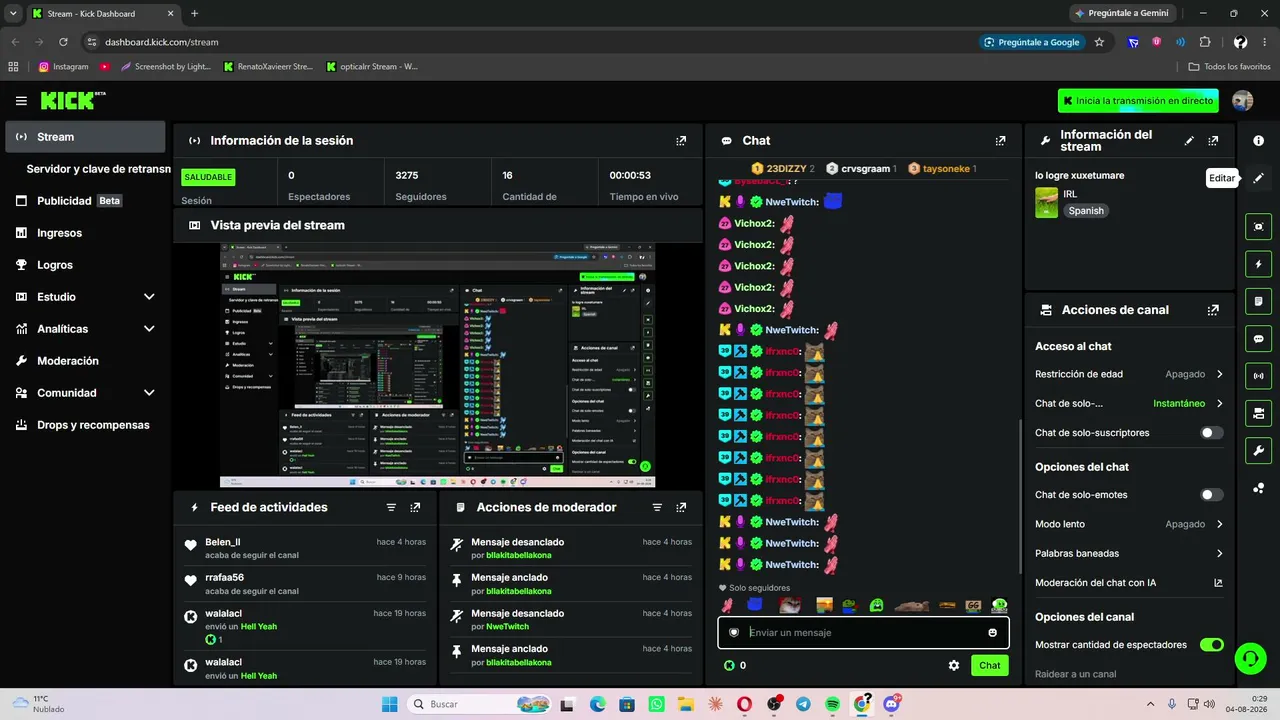Open chat settings gear icon

click(954, 665)
